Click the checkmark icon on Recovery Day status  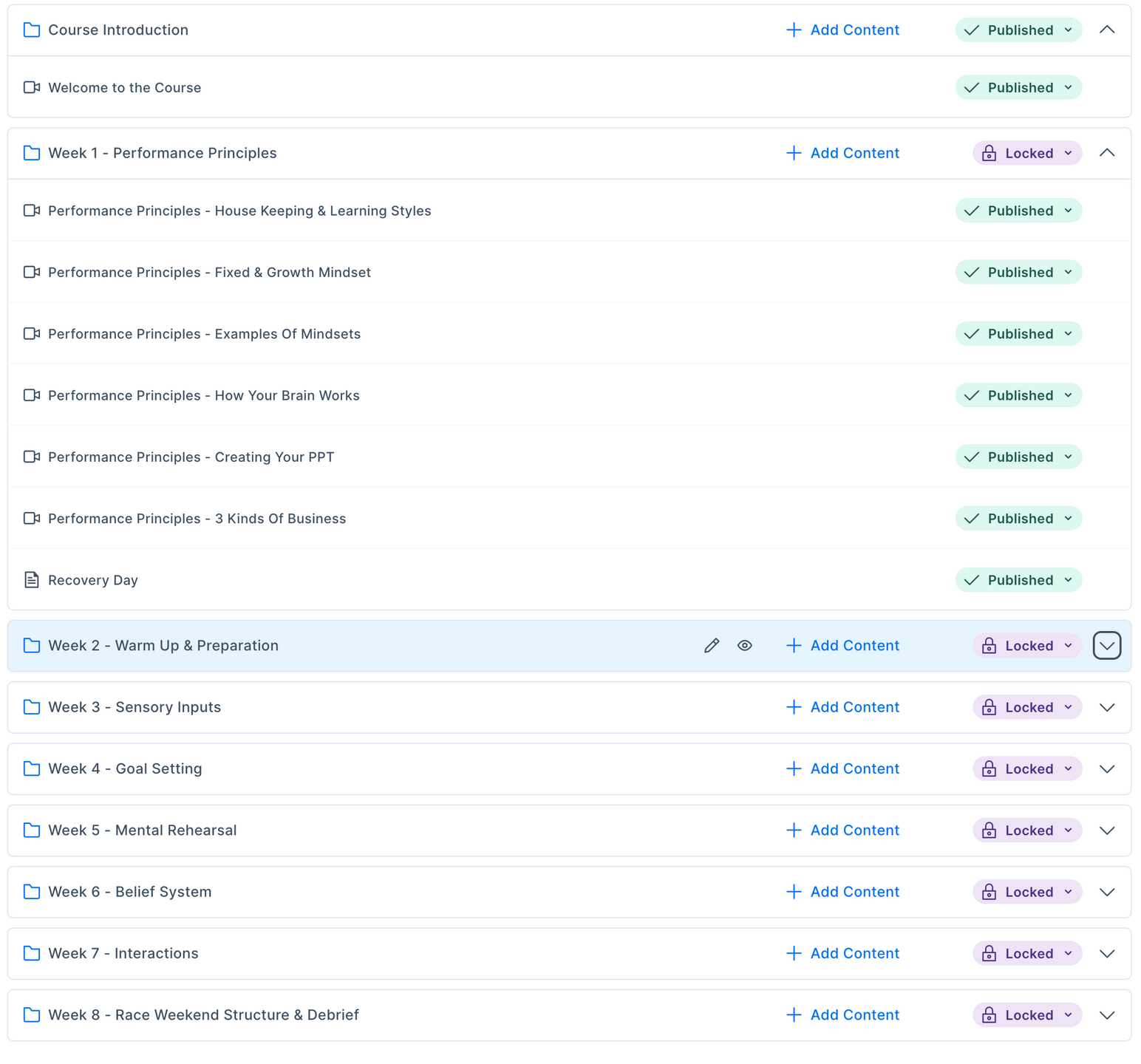[972, 580]
